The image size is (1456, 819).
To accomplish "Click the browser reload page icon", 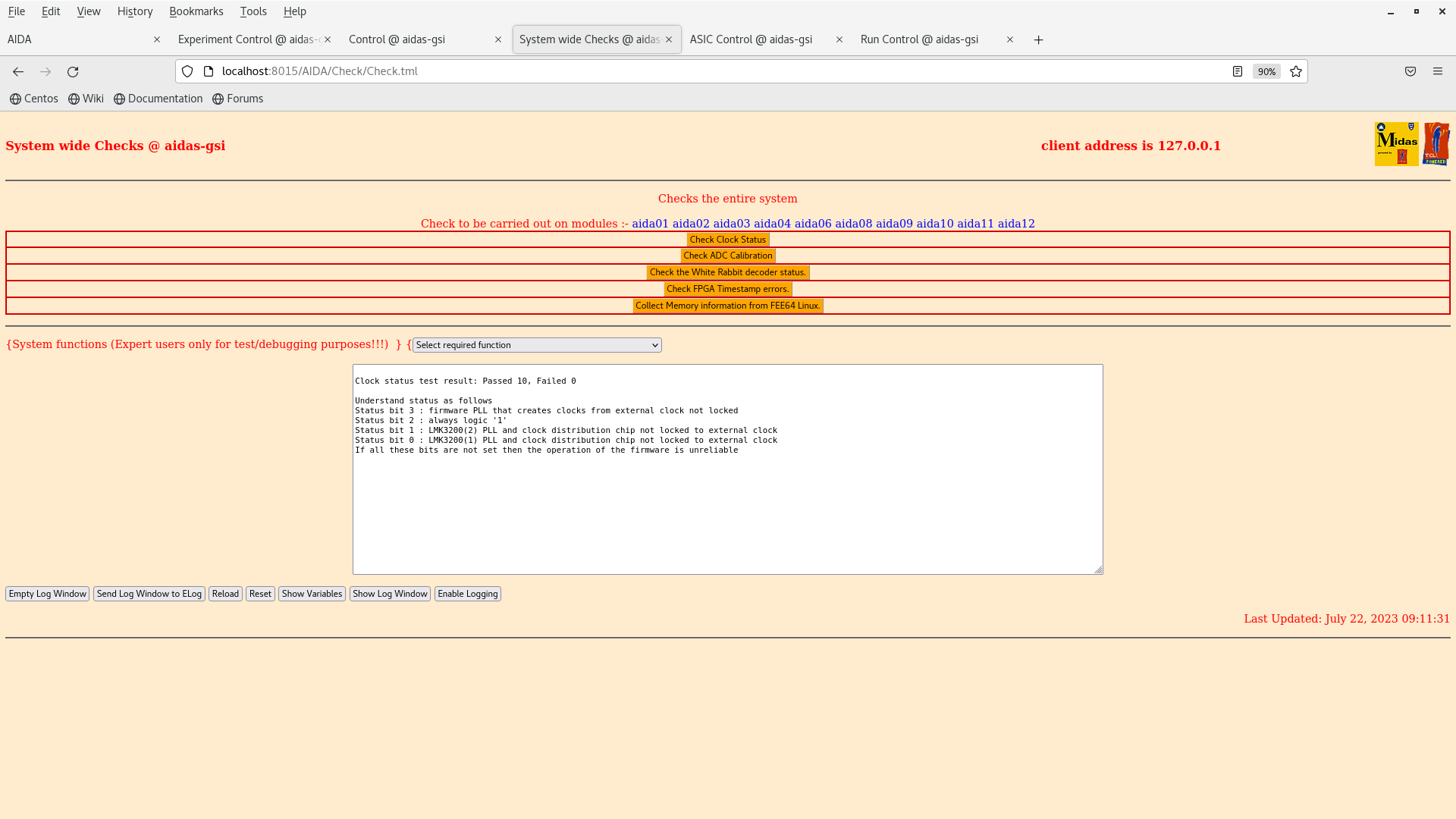I will tap(73, 71).
